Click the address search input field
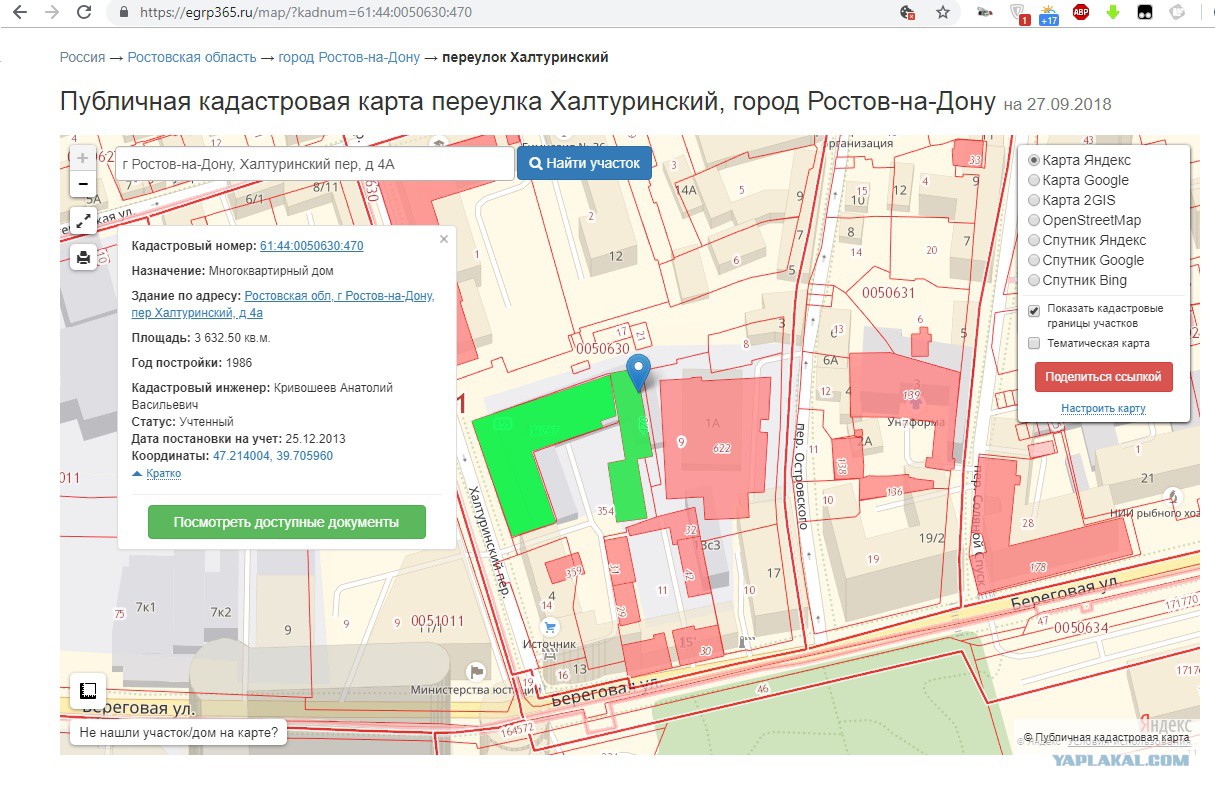The width and height of the screenshot is (1215, 790). tap(314, 164)
